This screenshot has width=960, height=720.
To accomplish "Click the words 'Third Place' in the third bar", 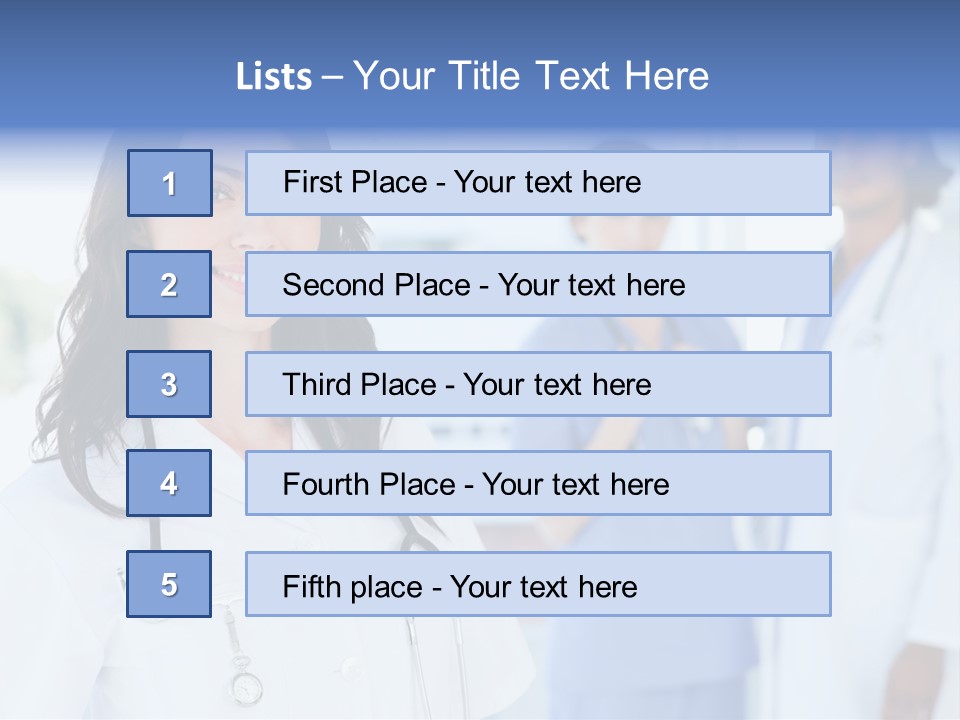I will tap(359, 384).
